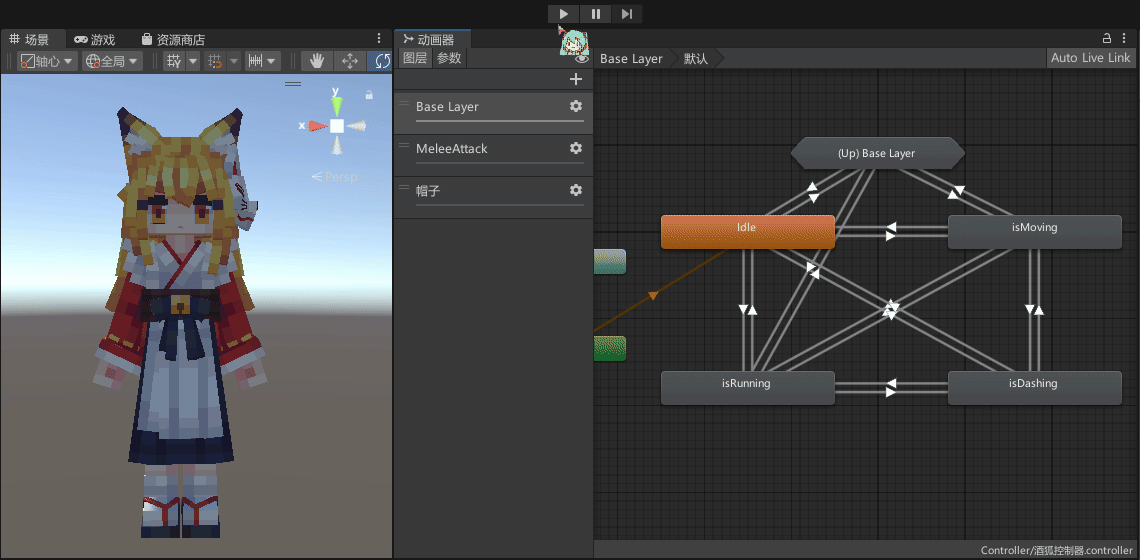Open Base Layer gear settings
The image size is (1140, 560).
pos(576,106)
